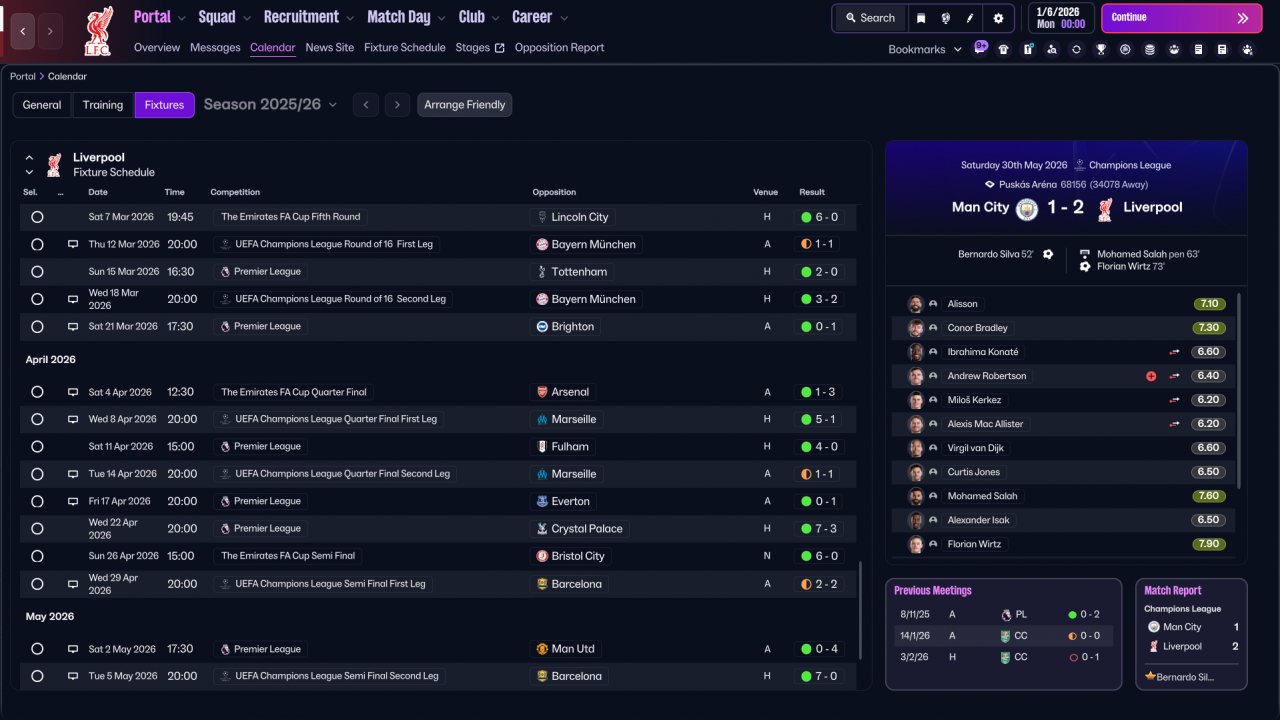
Task: Expand the Bookmarks dropdown
Action: [x=925, y=49]
